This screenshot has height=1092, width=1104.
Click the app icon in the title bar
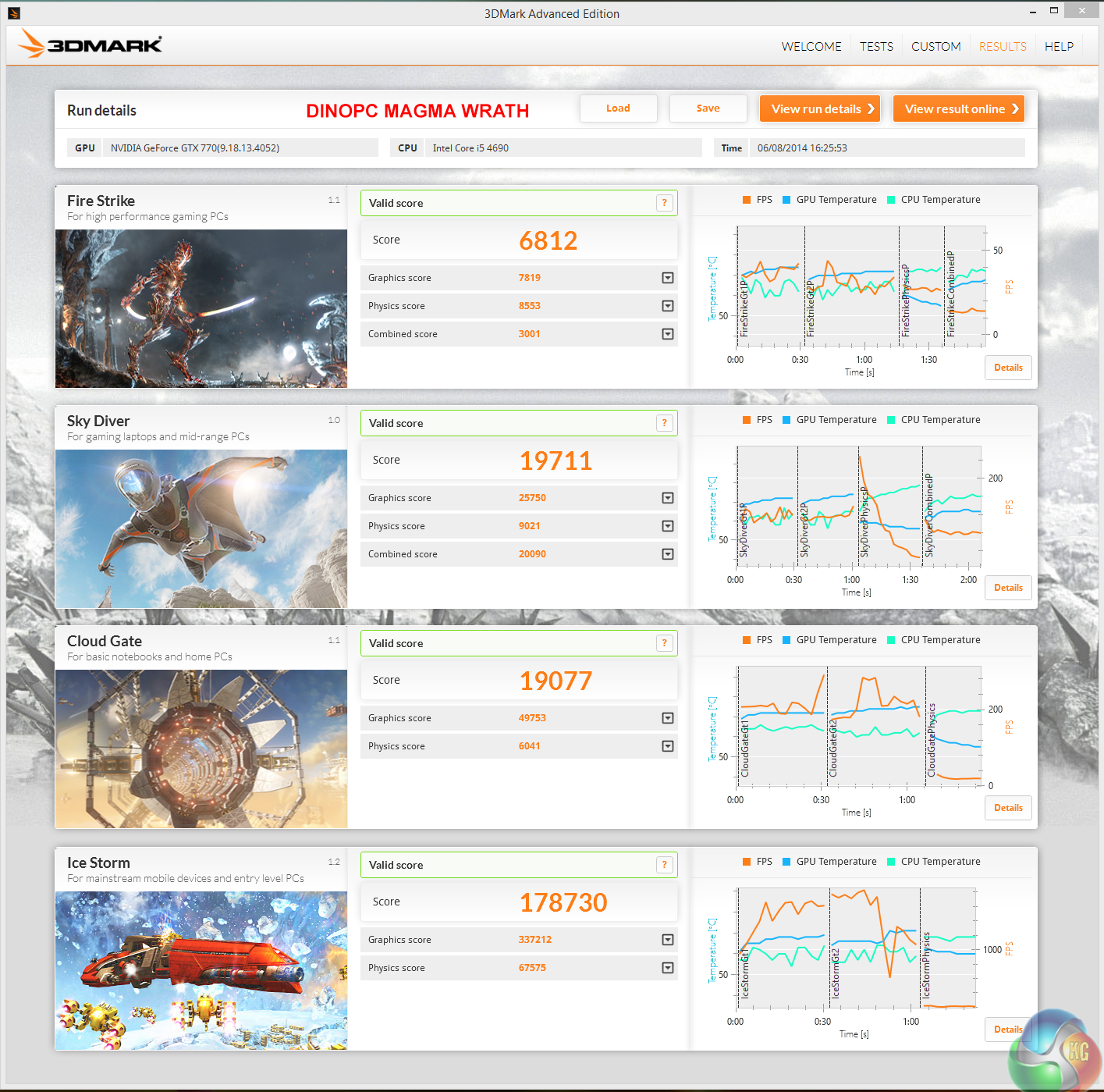13,12
